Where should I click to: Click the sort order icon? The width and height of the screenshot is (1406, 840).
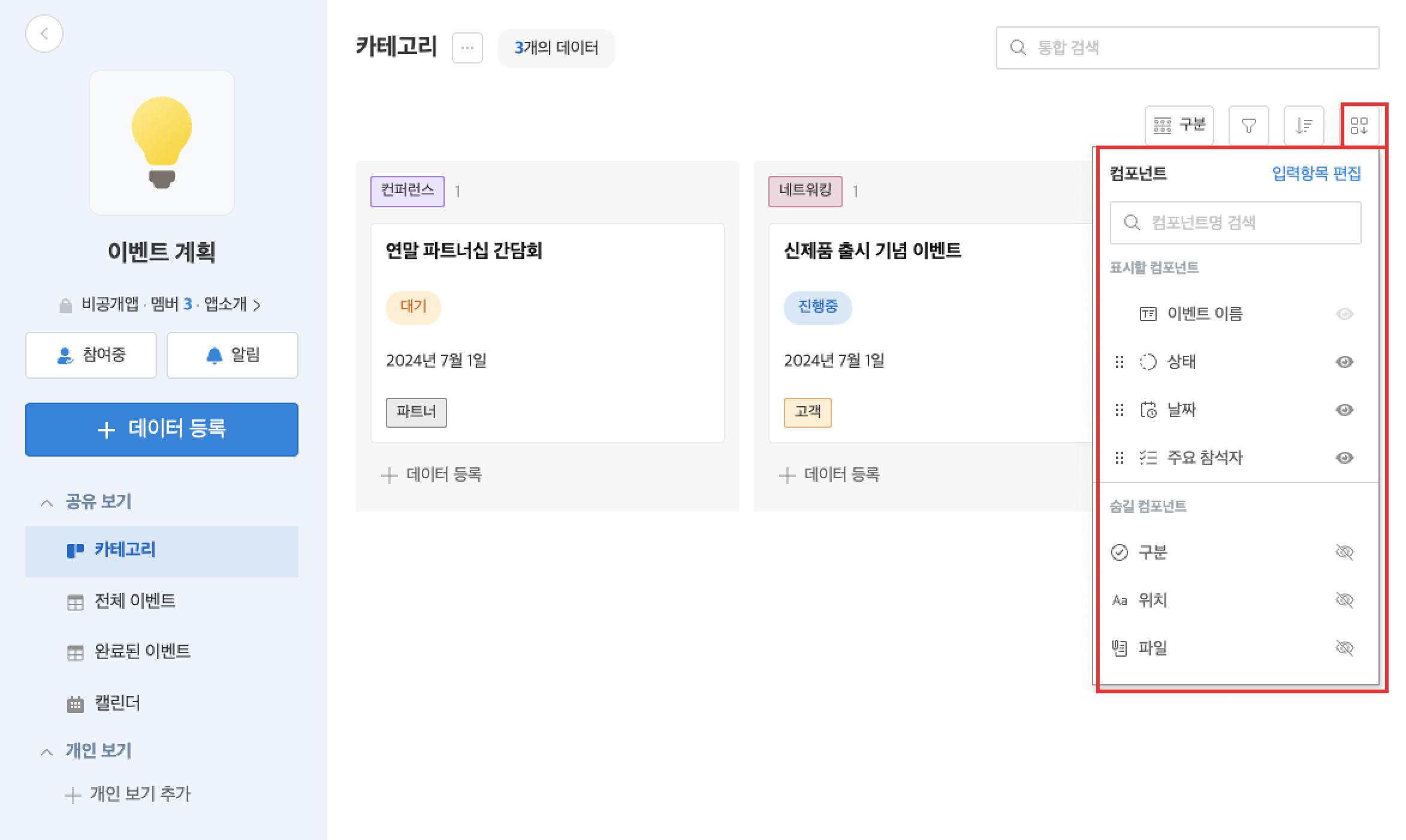pyautogui.click(x=1304, y=126)
